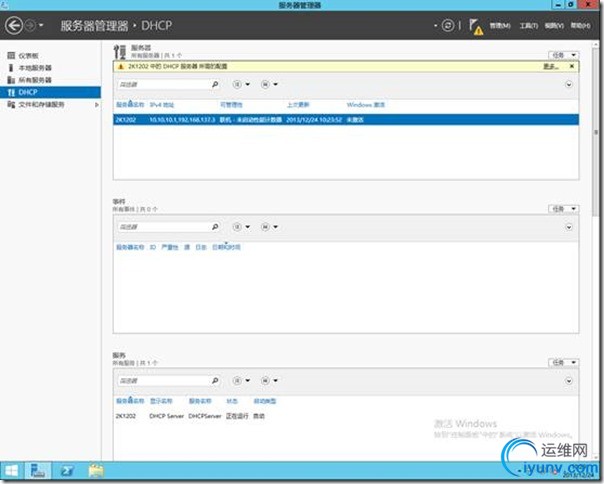Click search magnifier in 服务器 filter
604x484 pixels.
pos(215,84)
